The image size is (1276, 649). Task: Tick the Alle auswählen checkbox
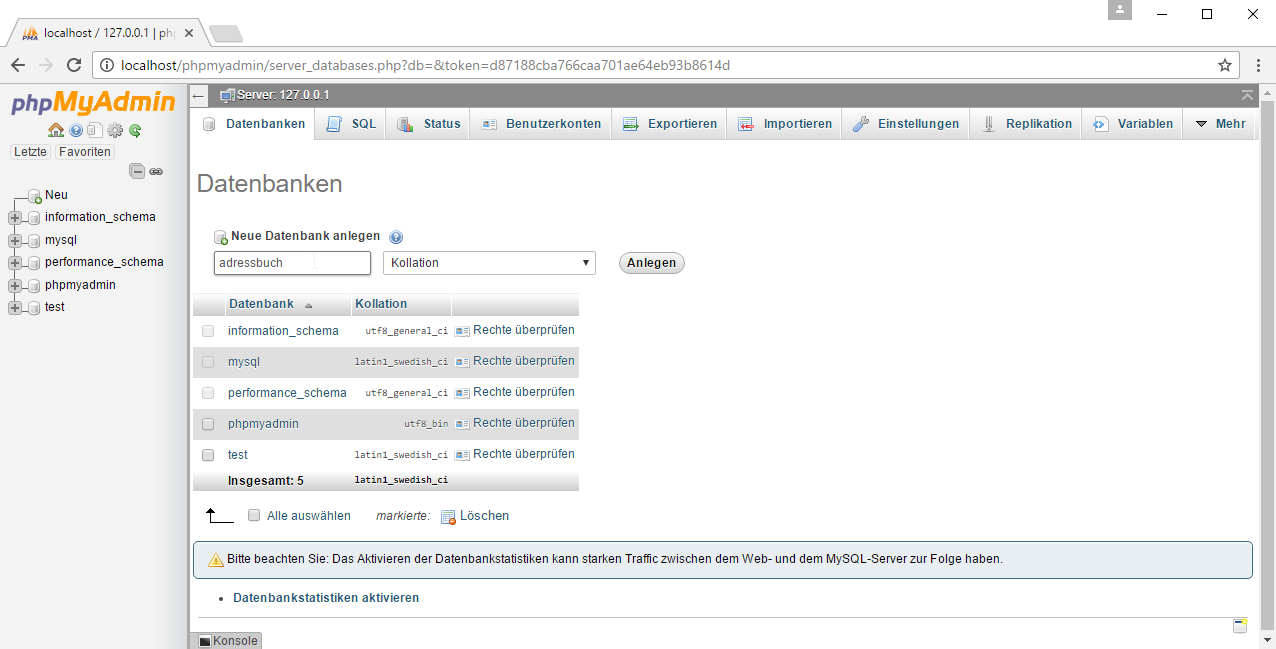pos(254,516)
